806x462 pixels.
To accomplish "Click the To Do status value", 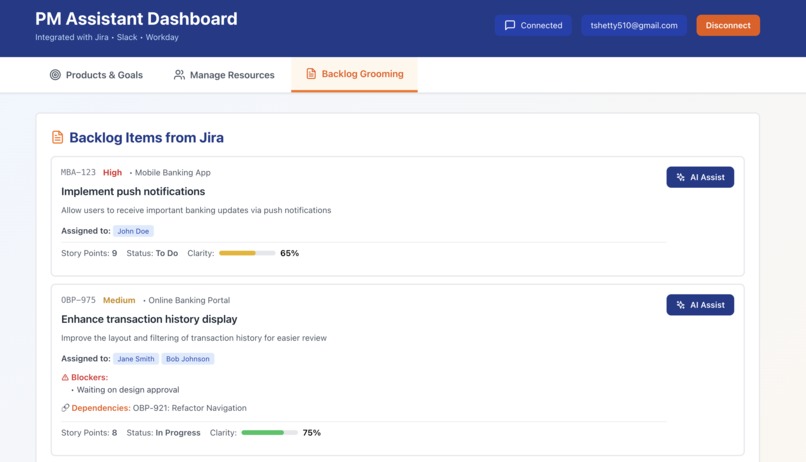I will pyautogui.click(x=167, y=253).
